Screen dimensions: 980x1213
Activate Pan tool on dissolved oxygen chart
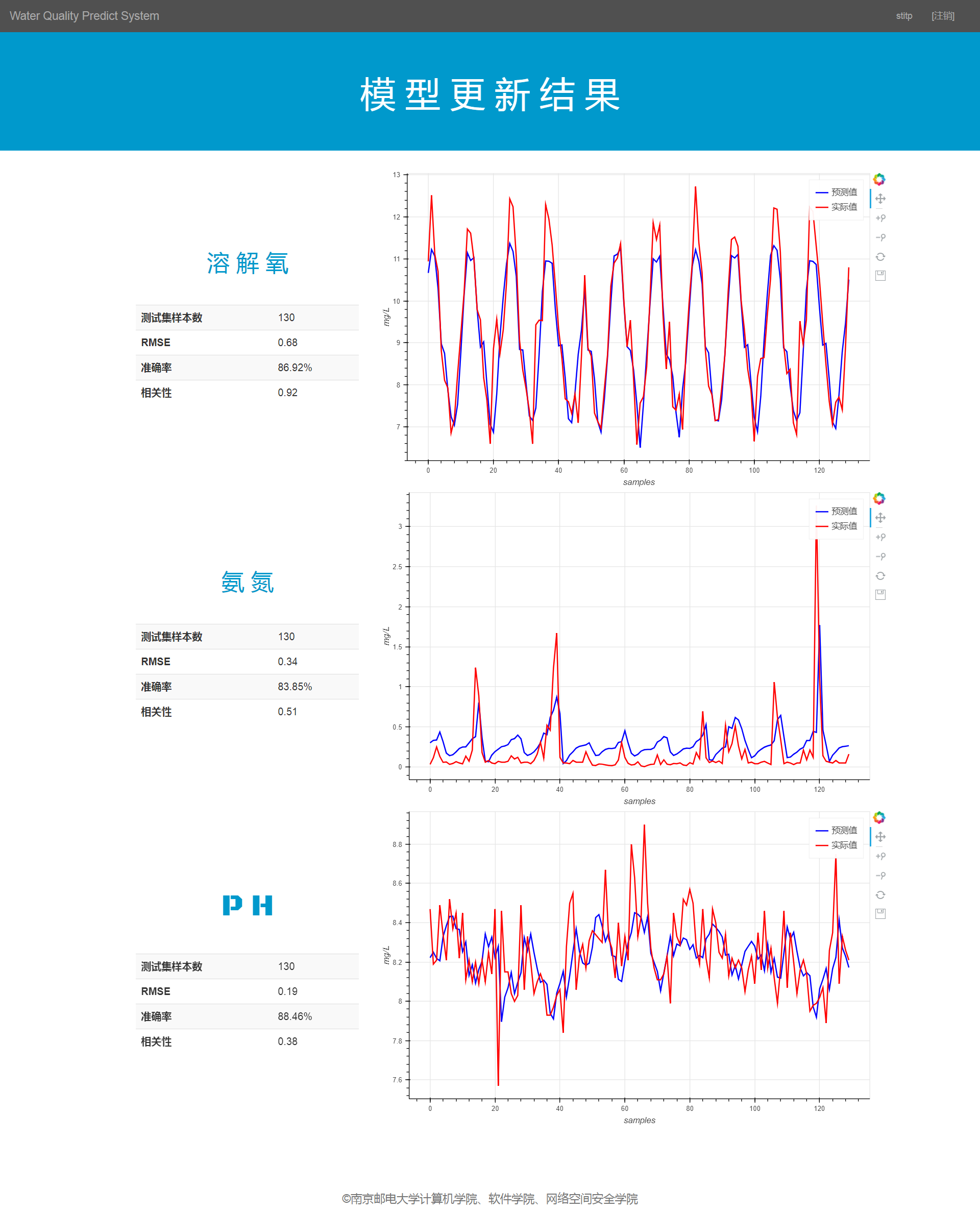pyautogui.click(x=880, y=199)
